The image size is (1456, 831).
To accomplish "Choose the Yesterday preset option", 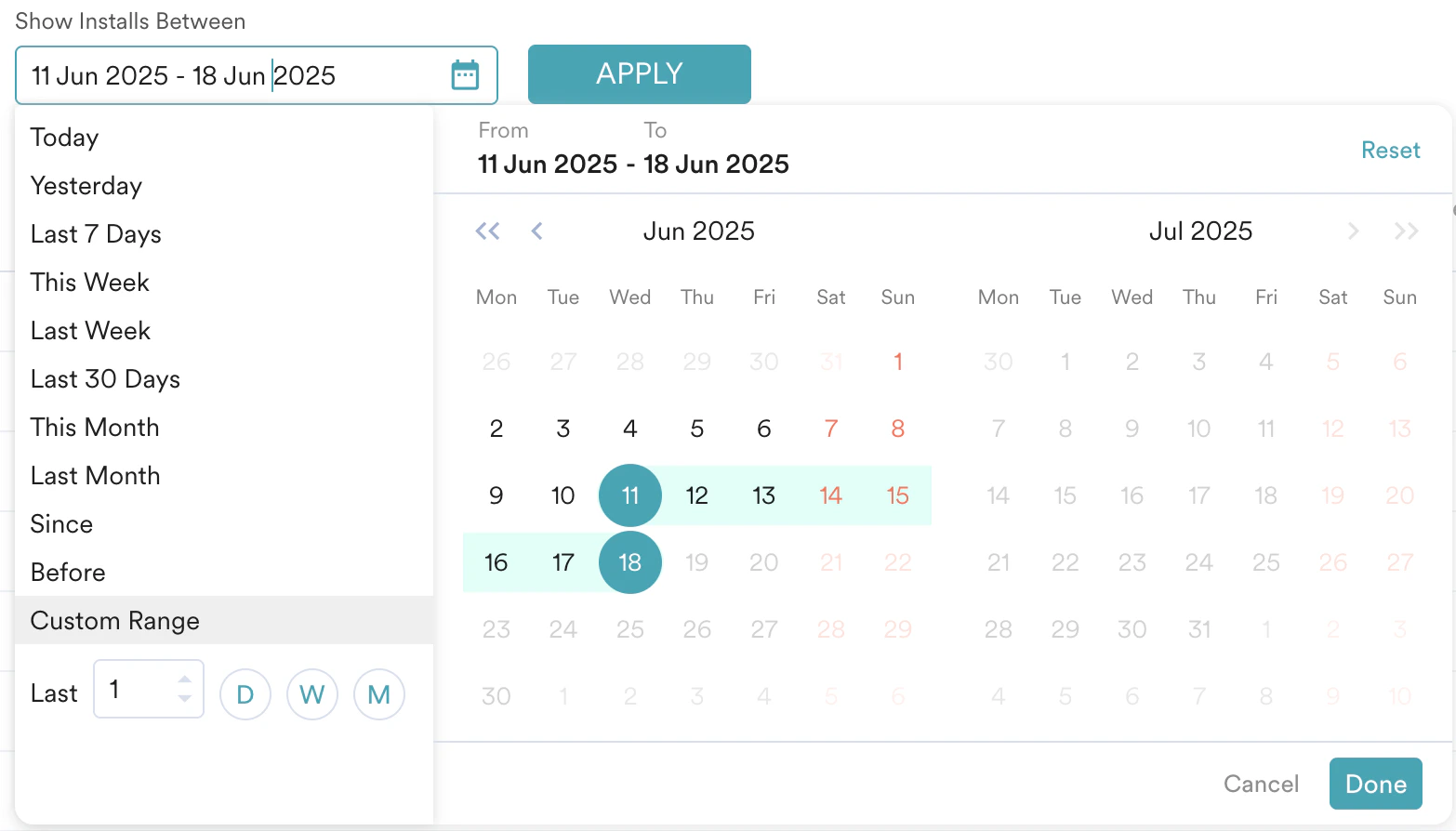I will pos(86,185).
